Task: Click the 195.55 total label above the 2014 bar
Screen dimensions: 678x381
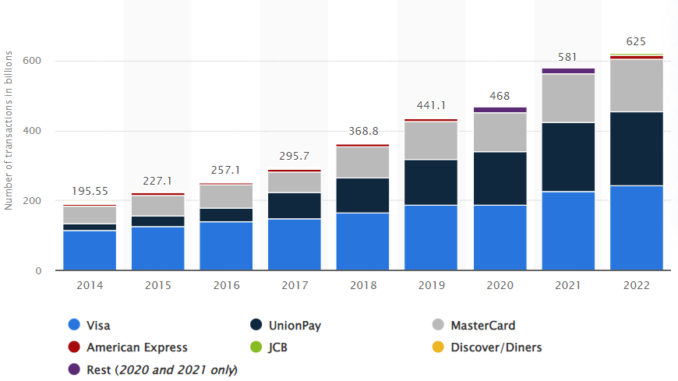Action: [x=90, y=191]
